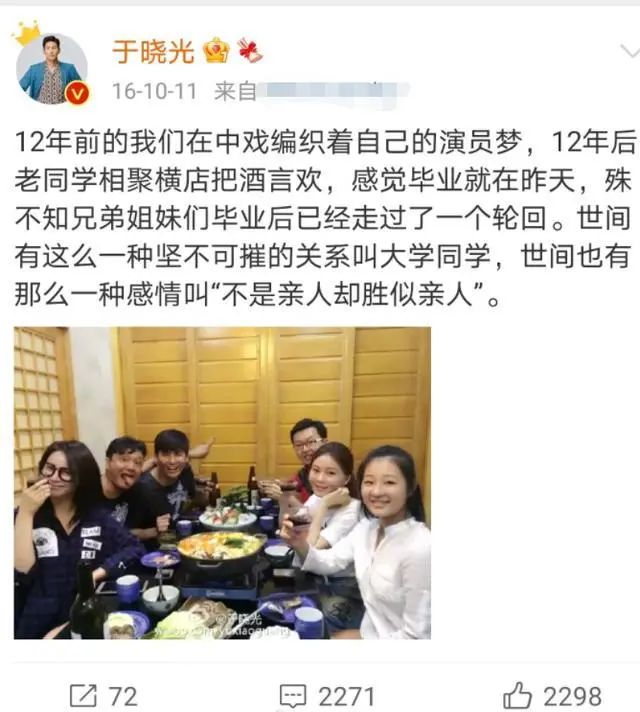The image size is (640, 712).
Task: Expand post options chevron at top right
Action: 630,52
